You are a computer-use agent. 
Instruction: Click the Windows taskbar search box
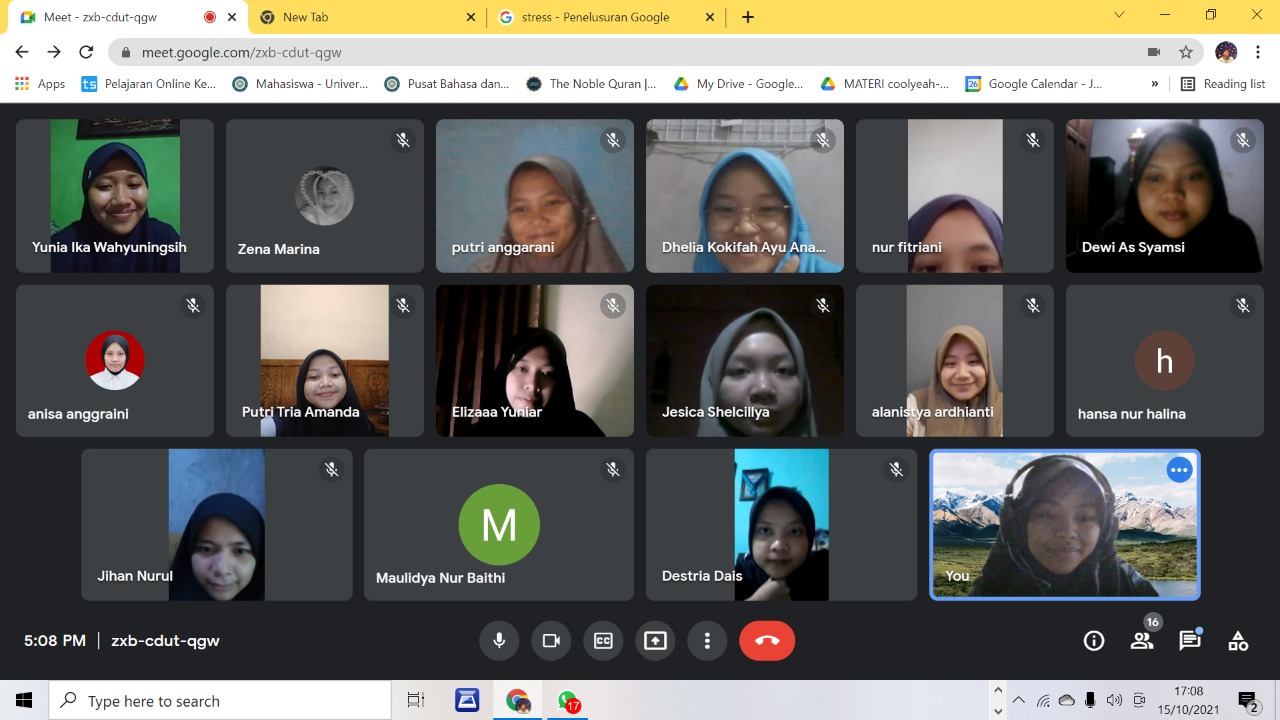220,701
